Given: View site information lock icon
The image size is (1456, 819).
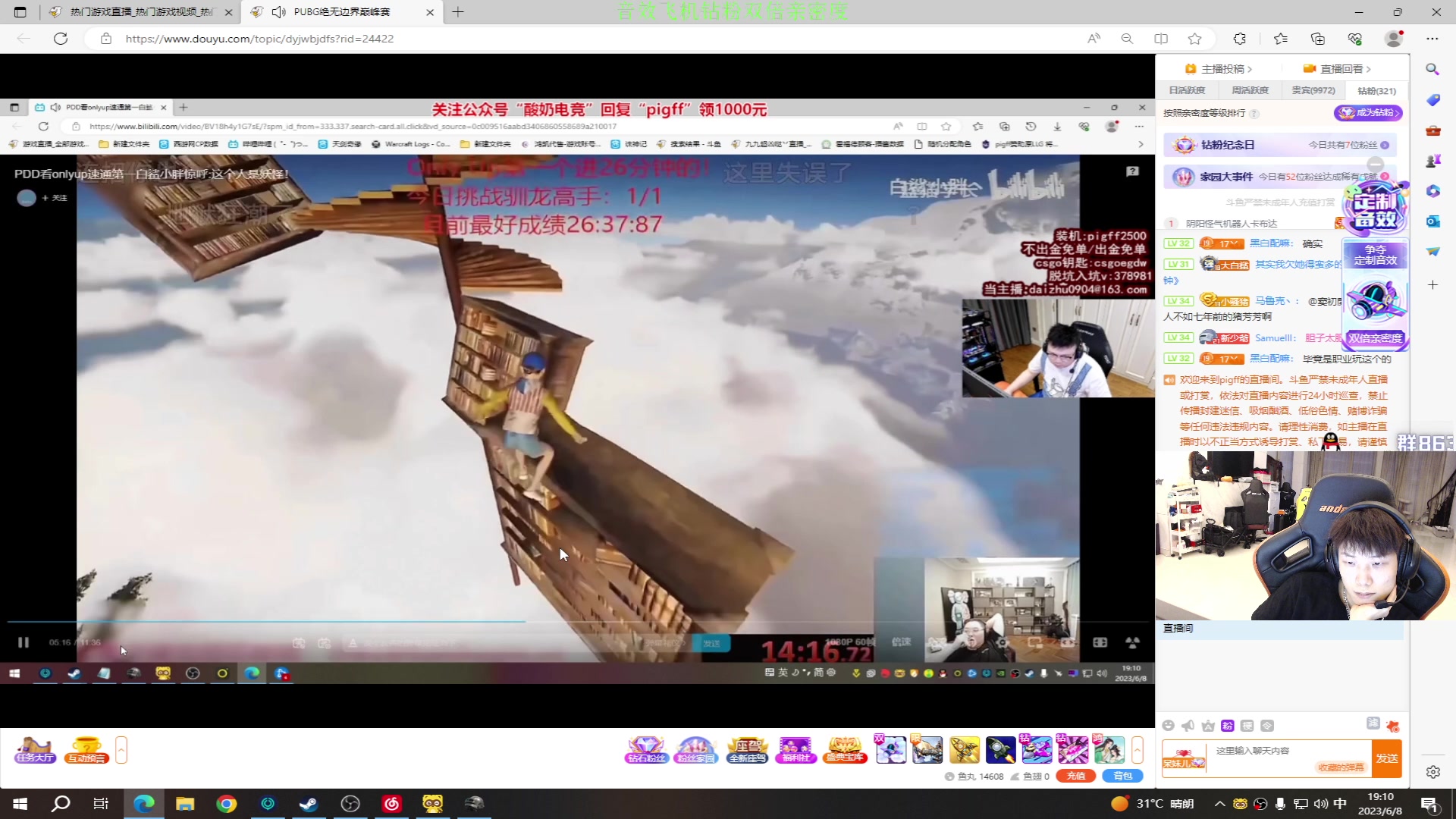Looking at the screenshot, I should tap(106, 39).
